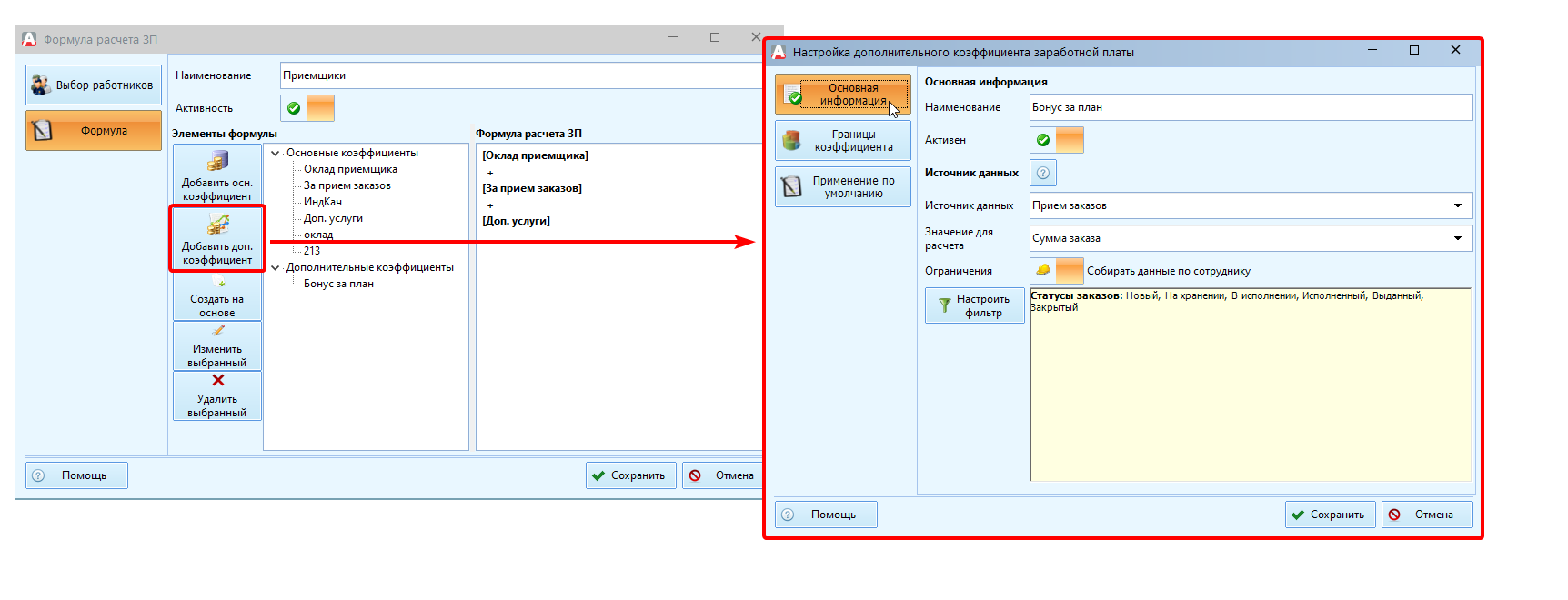Open the Worker selection section
Image resolution: width=1568 pixels, height=600 pixels.
(94, 85)
